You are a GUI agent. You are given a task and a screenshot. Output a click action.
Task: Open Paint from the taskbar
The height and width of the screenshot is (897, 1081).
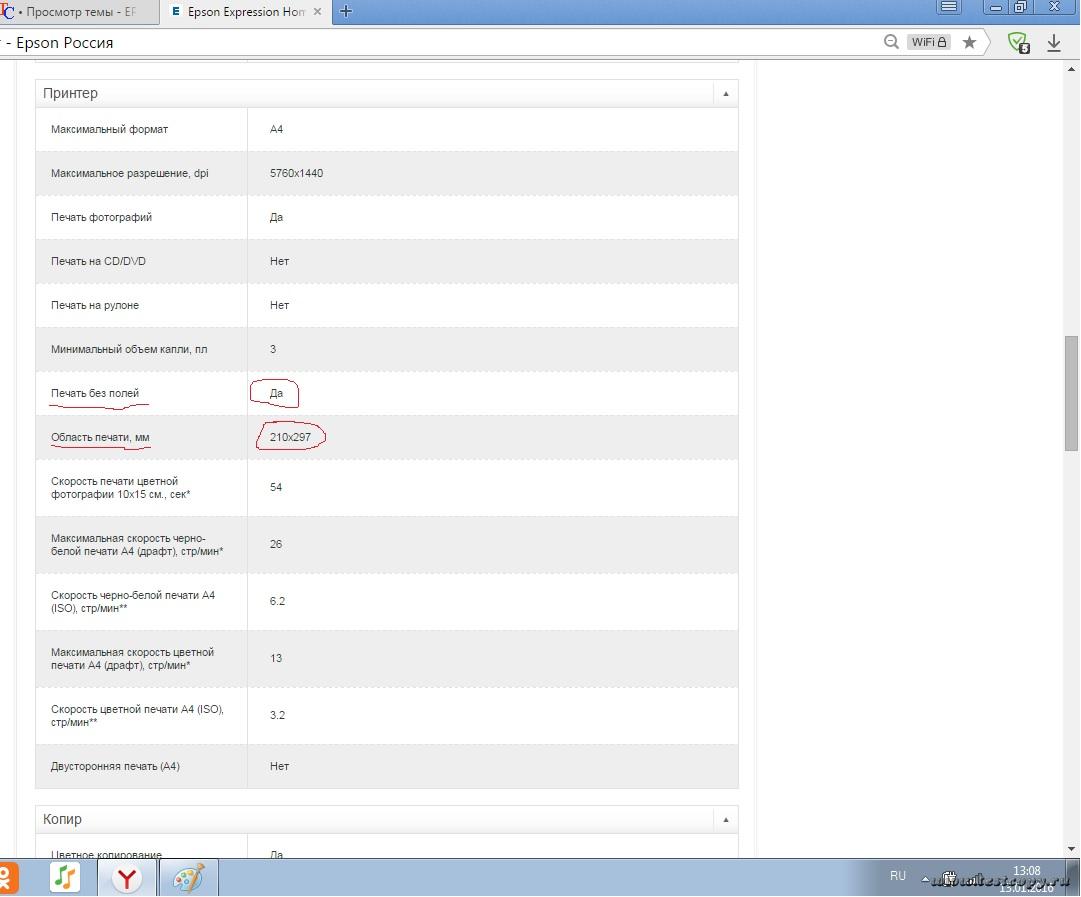(x=188, y=878)
